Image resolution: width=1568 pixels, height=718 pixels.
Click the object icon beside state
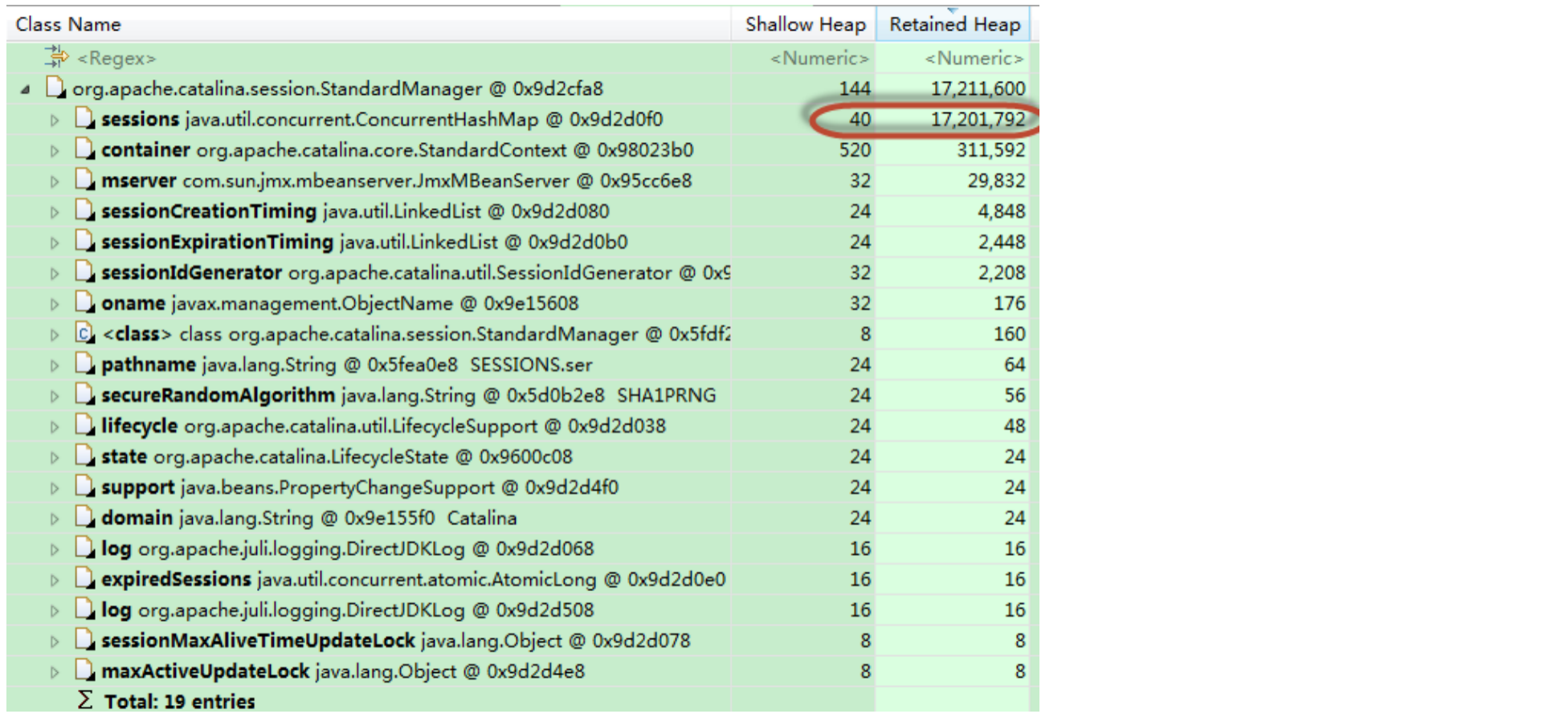click(x=84, y=455)
